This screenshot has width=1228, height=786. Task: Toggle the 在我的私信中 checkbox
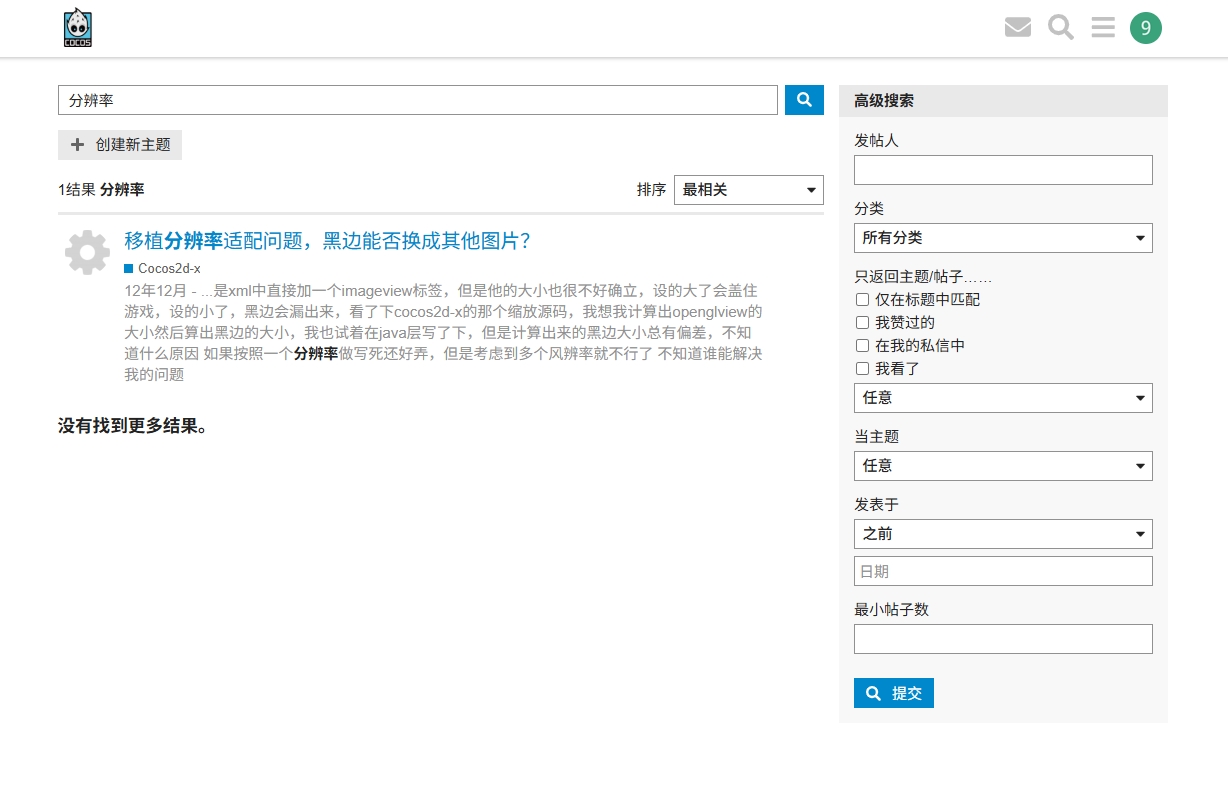(862, 345)
